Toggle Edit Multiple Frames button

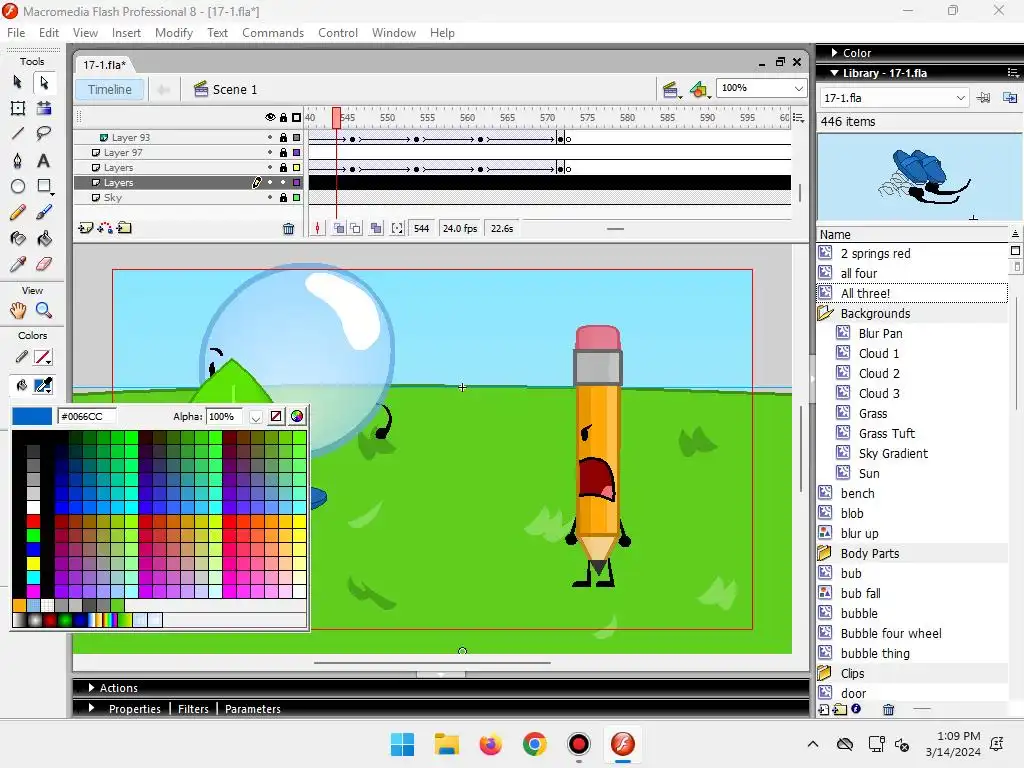pyautogui.click(x=376, y=229)
